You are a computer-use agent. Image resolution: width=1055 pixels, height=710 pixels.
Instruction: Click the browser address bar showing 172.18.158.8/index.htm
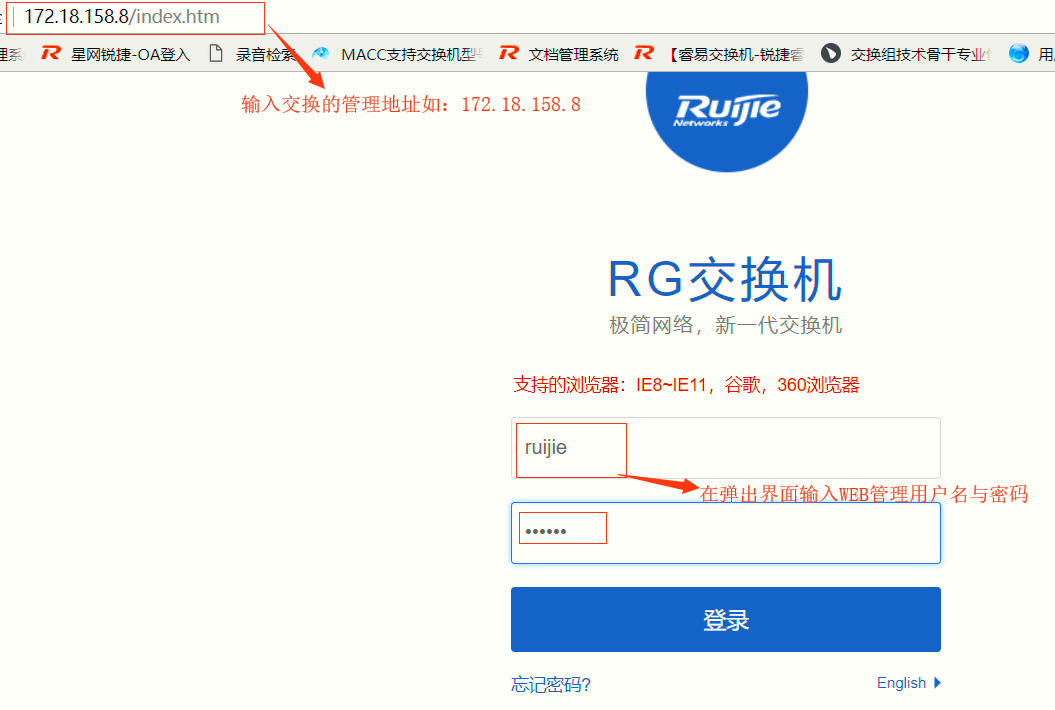pos(136,17)
